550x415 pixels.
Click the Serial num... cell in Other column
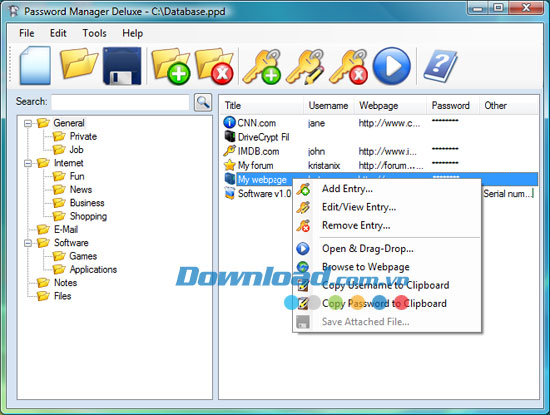(508, 193)
